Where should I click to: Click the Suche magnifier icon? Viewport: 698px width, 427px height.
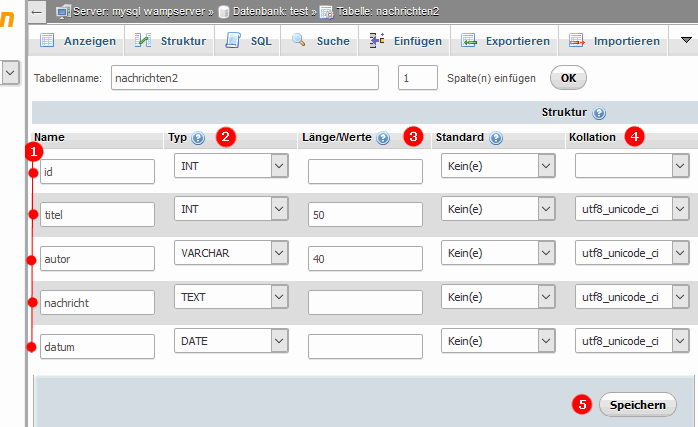coord(298,40)
